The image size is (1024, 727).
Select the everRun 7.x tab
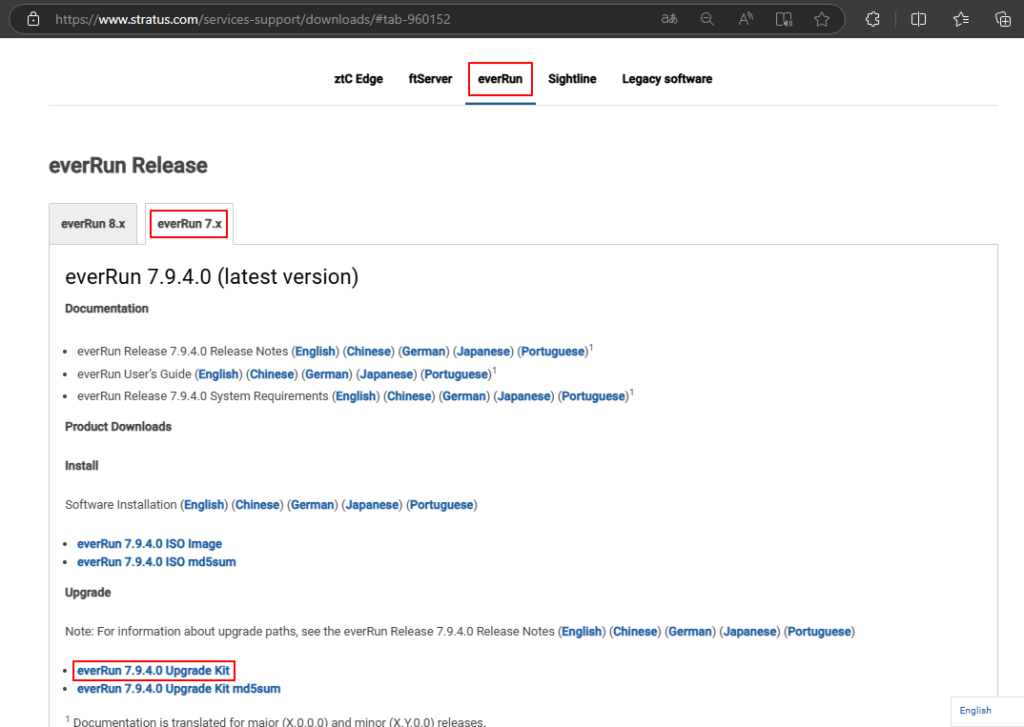point(189,224)
